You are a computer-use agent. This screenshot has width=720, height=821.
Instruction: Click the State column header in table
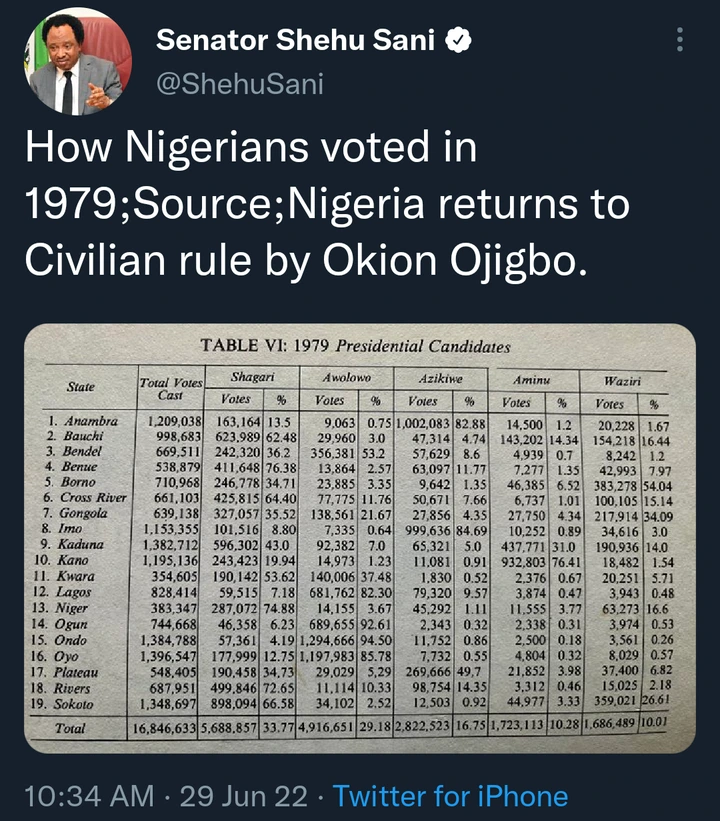point(81,386)
